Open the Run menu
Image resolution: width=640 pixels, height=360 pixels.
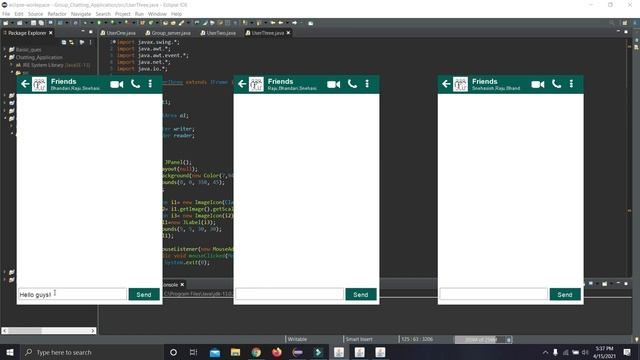coord(139,14)
